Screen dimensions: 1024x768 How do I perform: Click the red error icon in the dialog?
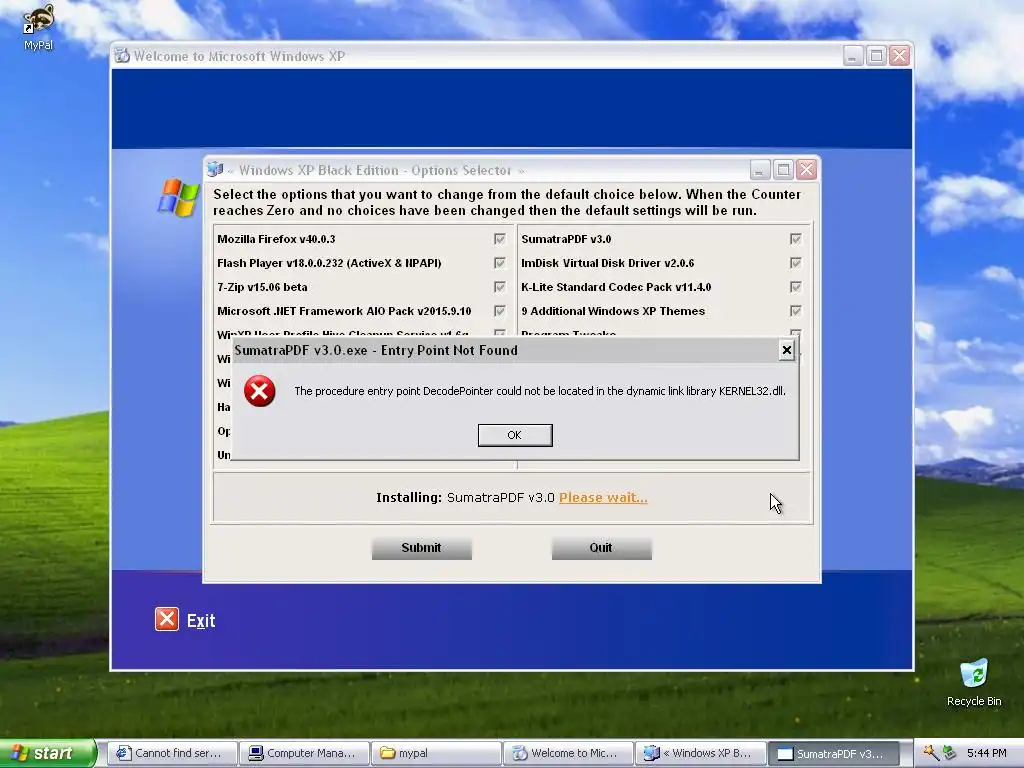259,391
